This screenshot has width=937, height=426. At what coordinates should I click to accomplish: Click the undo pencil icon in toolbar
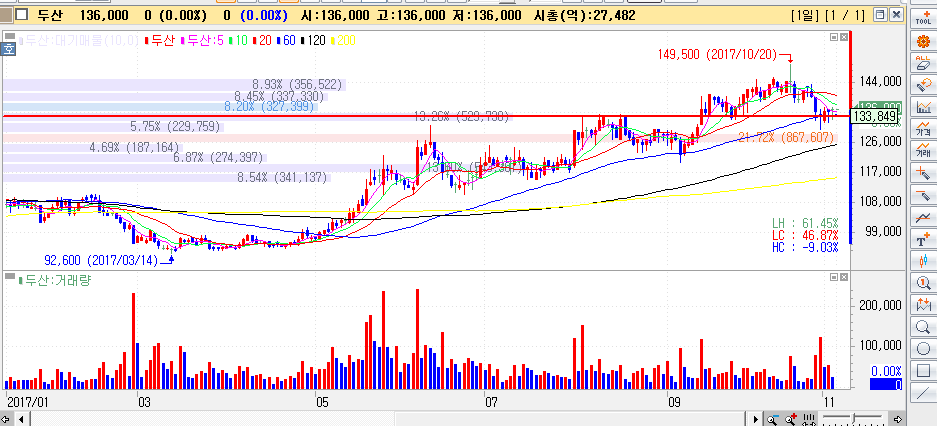(924, 85)
